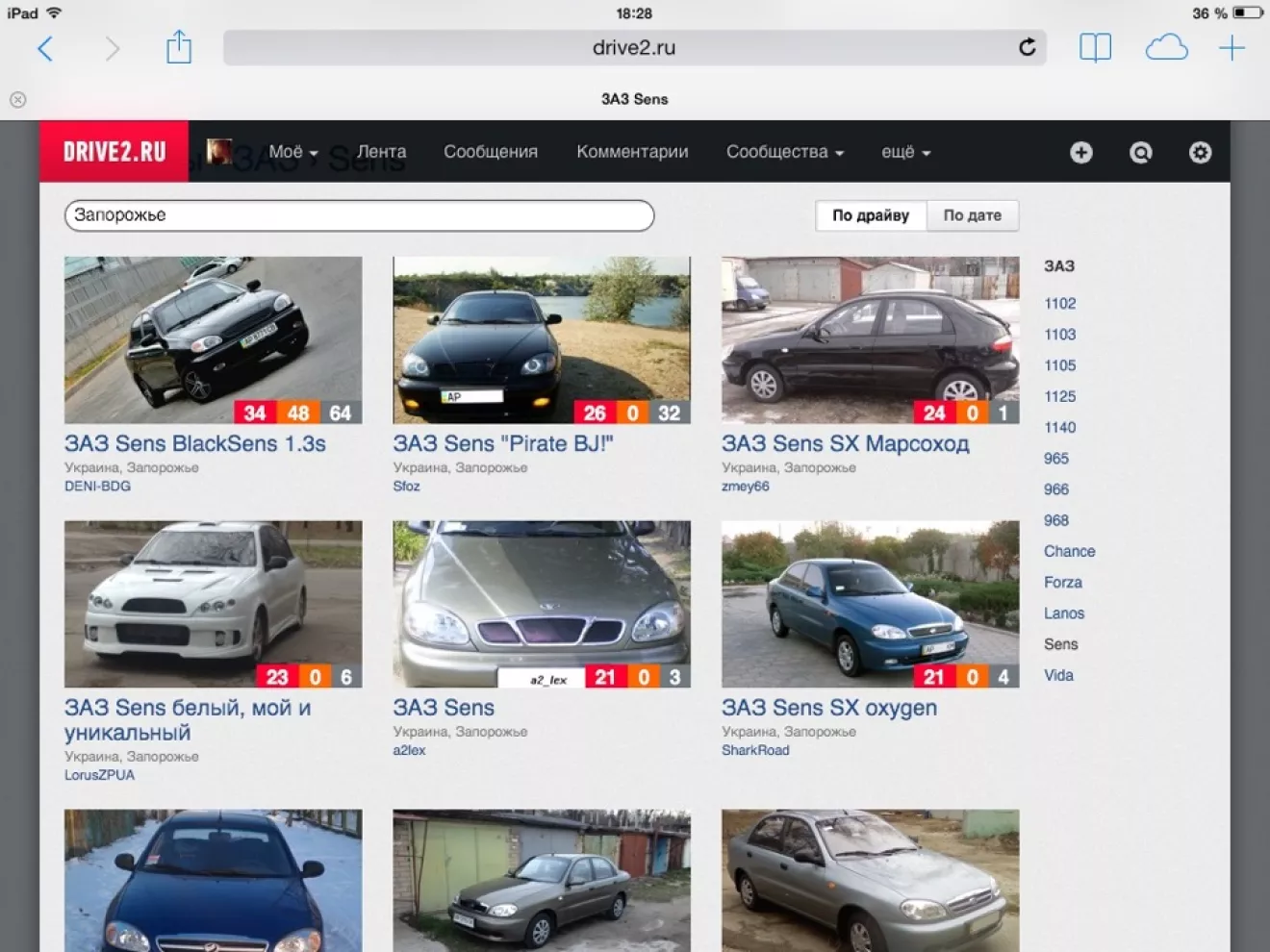Open user Sfoz profile
Screen dimensions: 1270x952
click(406, 486)
